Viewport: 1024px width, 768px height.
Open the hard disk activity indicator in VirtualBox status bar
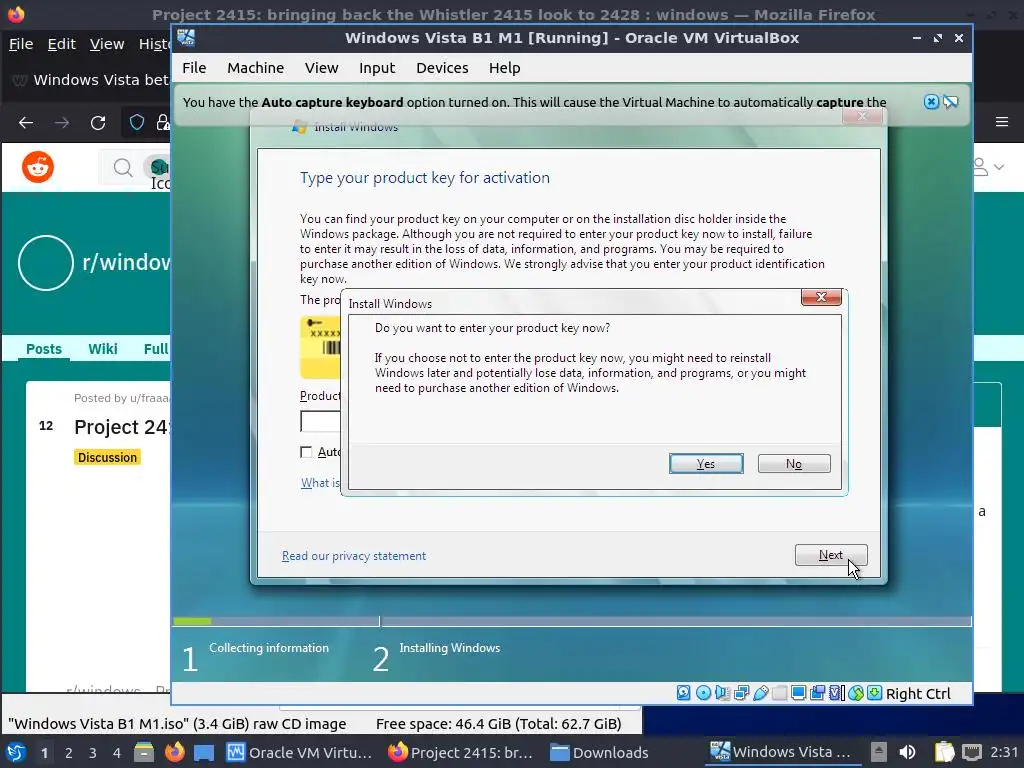coord(683,693)
